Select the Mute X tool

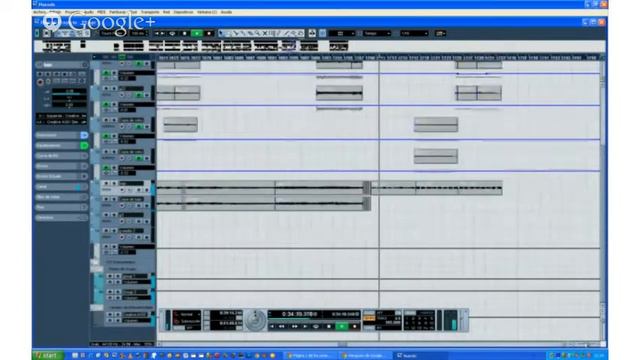pos(265,33)
